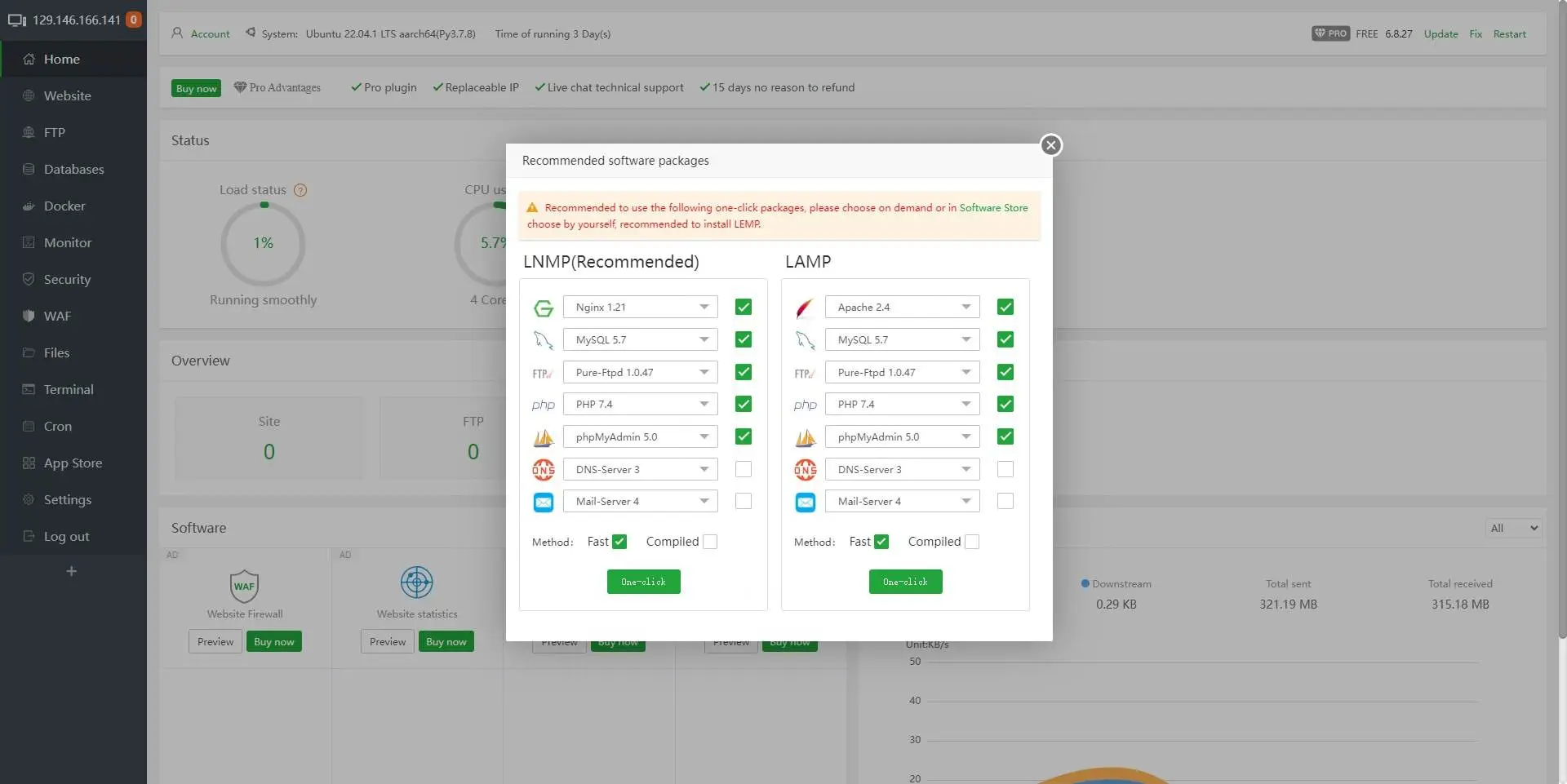Click the plus icon below Log out
Screen dimensions: 1567x784
tap(72, 571)
